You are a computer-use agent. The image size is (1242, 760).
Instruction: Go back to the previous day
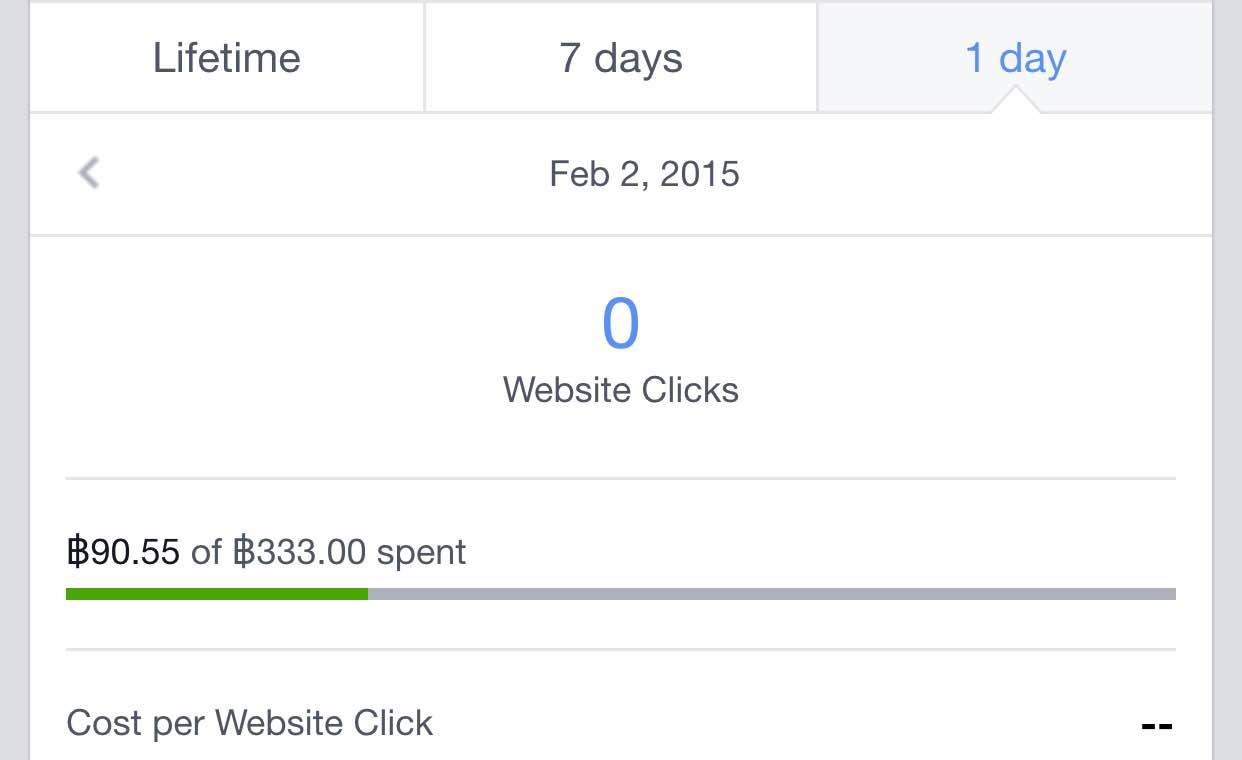tap(89, 173)
